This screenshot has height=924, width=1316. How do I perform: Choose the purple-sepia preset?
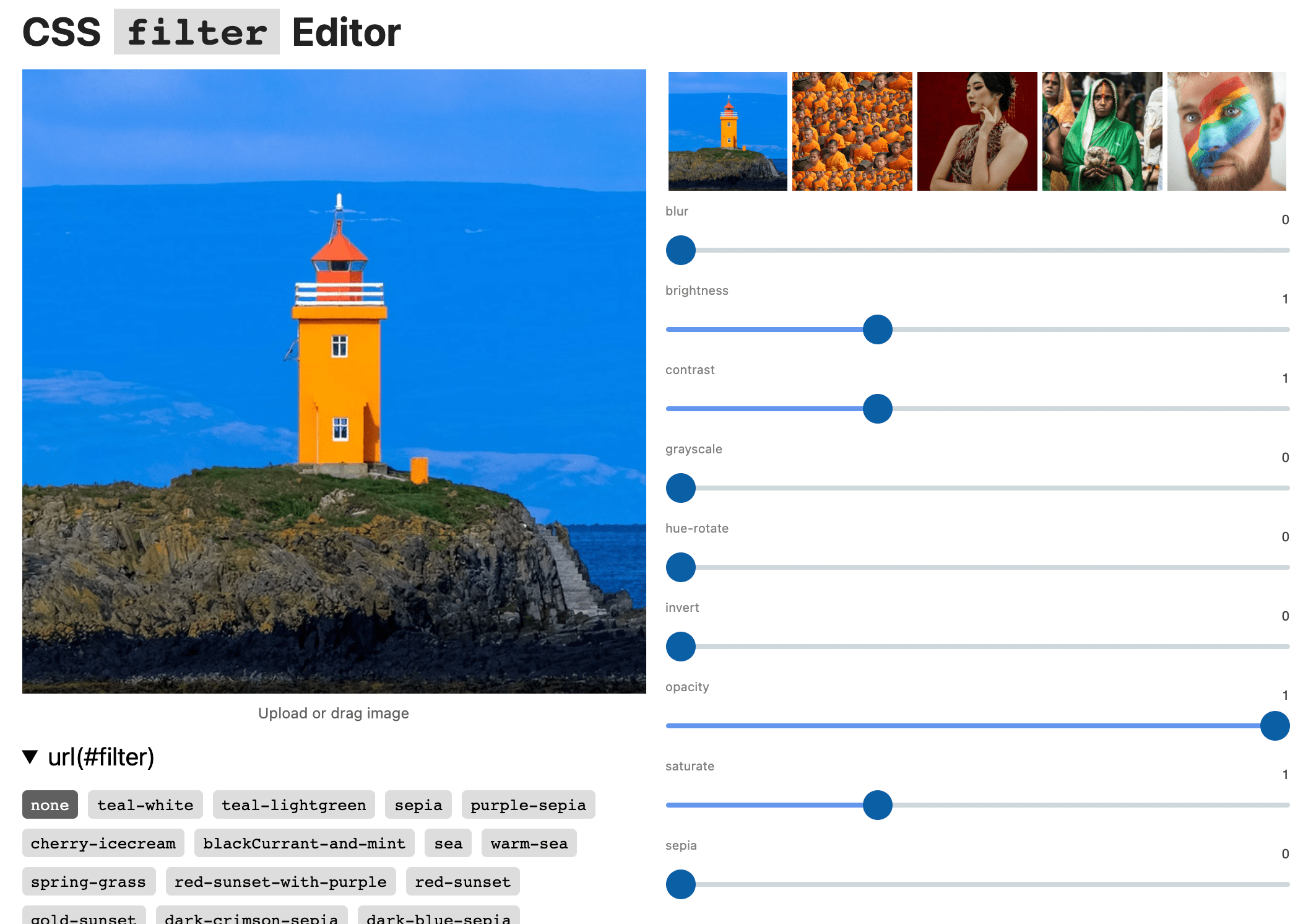click(528, 805)
